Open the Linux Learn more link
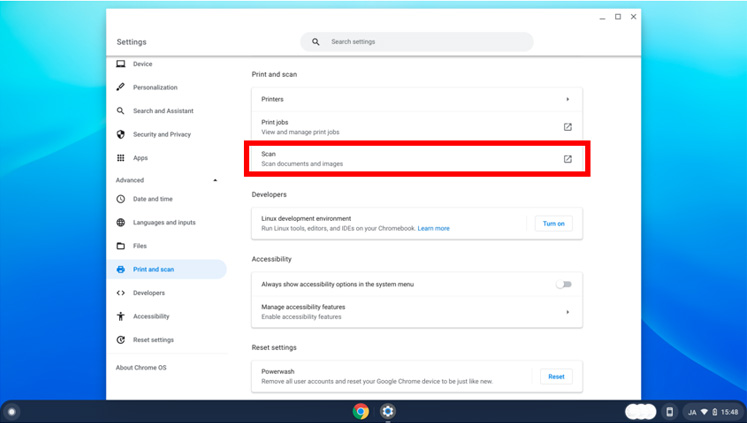The width and height of the screenshot is (747, 423). tap(433, 228)
